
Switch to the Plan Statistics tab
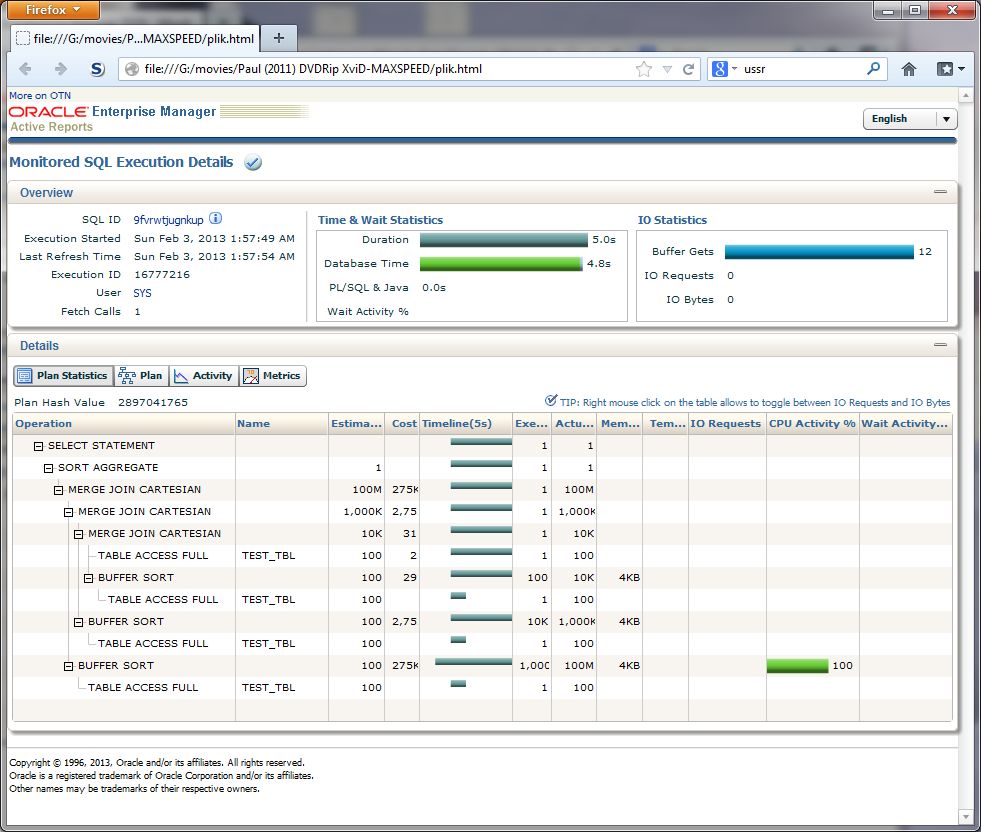click(63, 376)
